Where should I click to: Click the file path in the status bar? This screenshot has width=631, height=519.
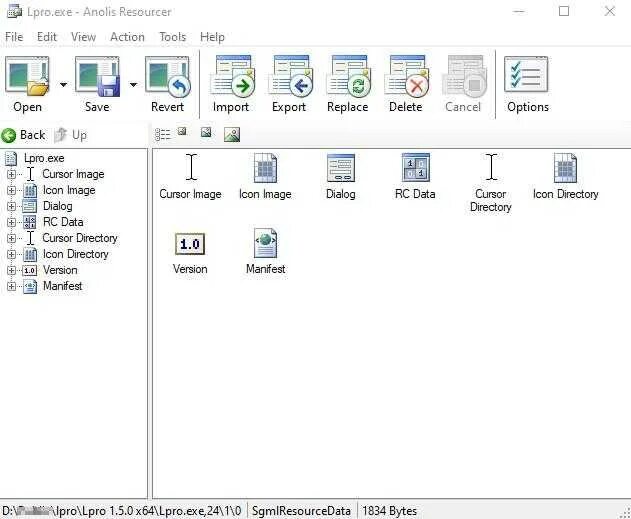coord(122,511)
